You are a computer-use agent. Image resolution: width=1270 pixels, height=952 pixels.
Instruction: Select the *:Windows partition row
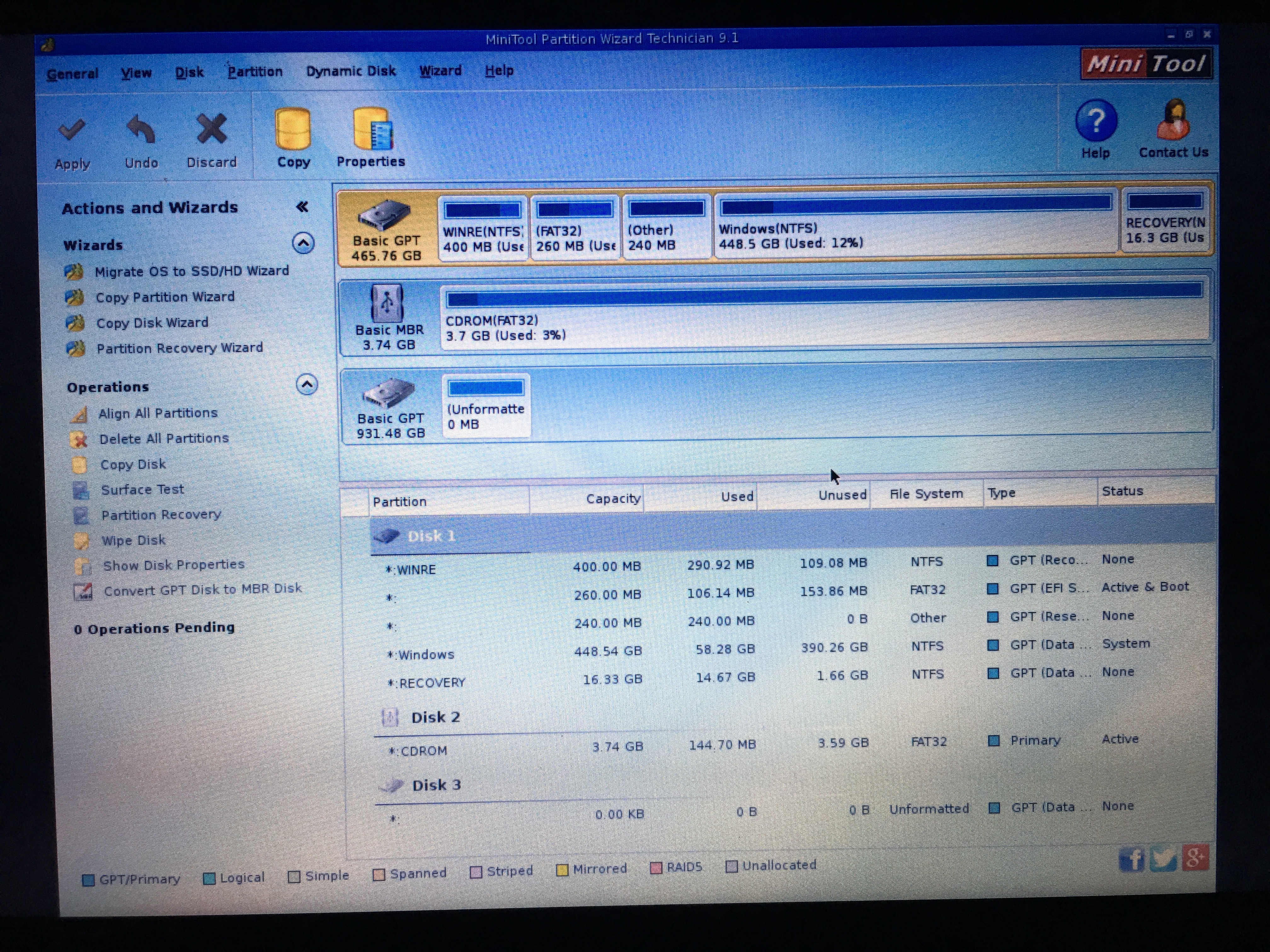[793, 649]
